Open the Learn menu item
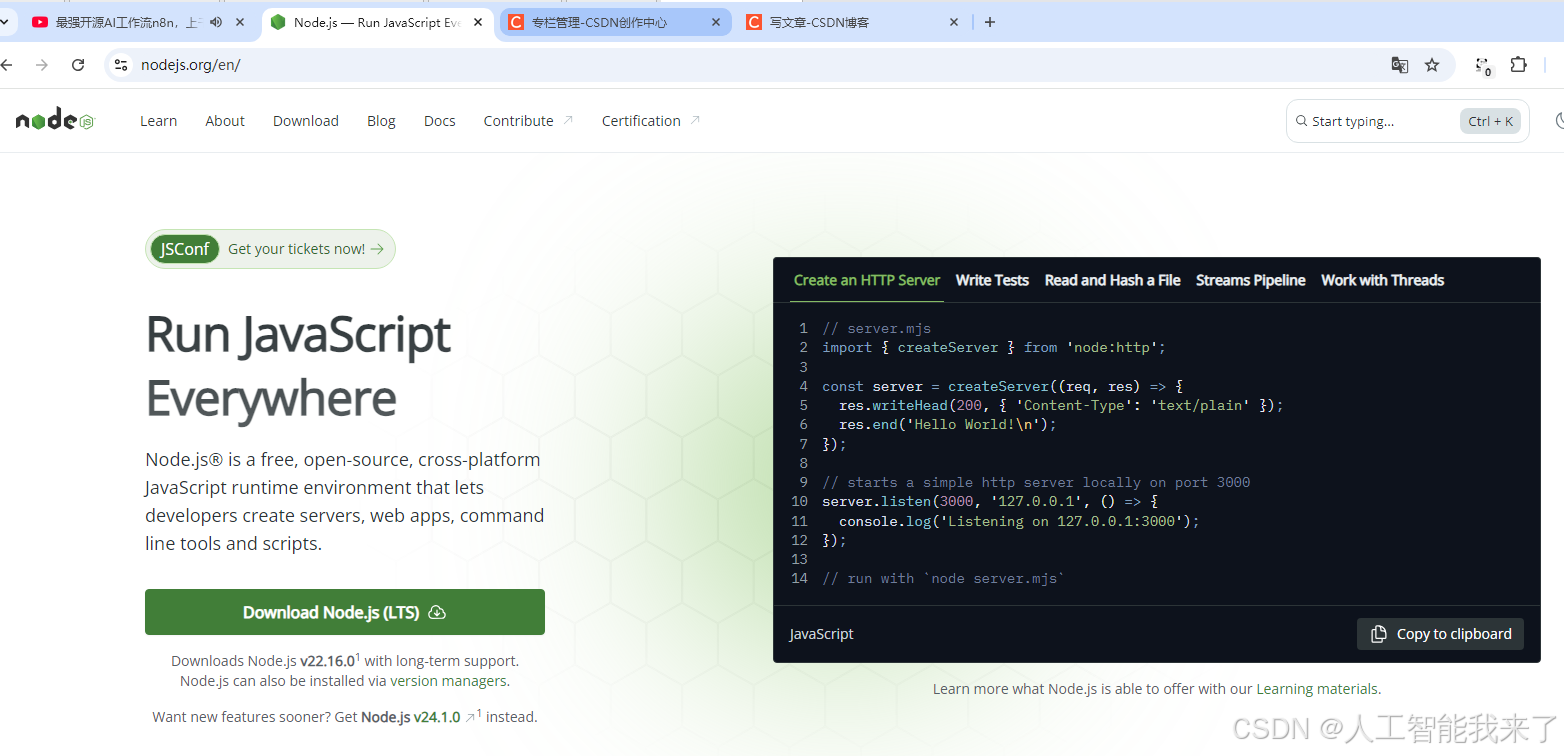 158,121
